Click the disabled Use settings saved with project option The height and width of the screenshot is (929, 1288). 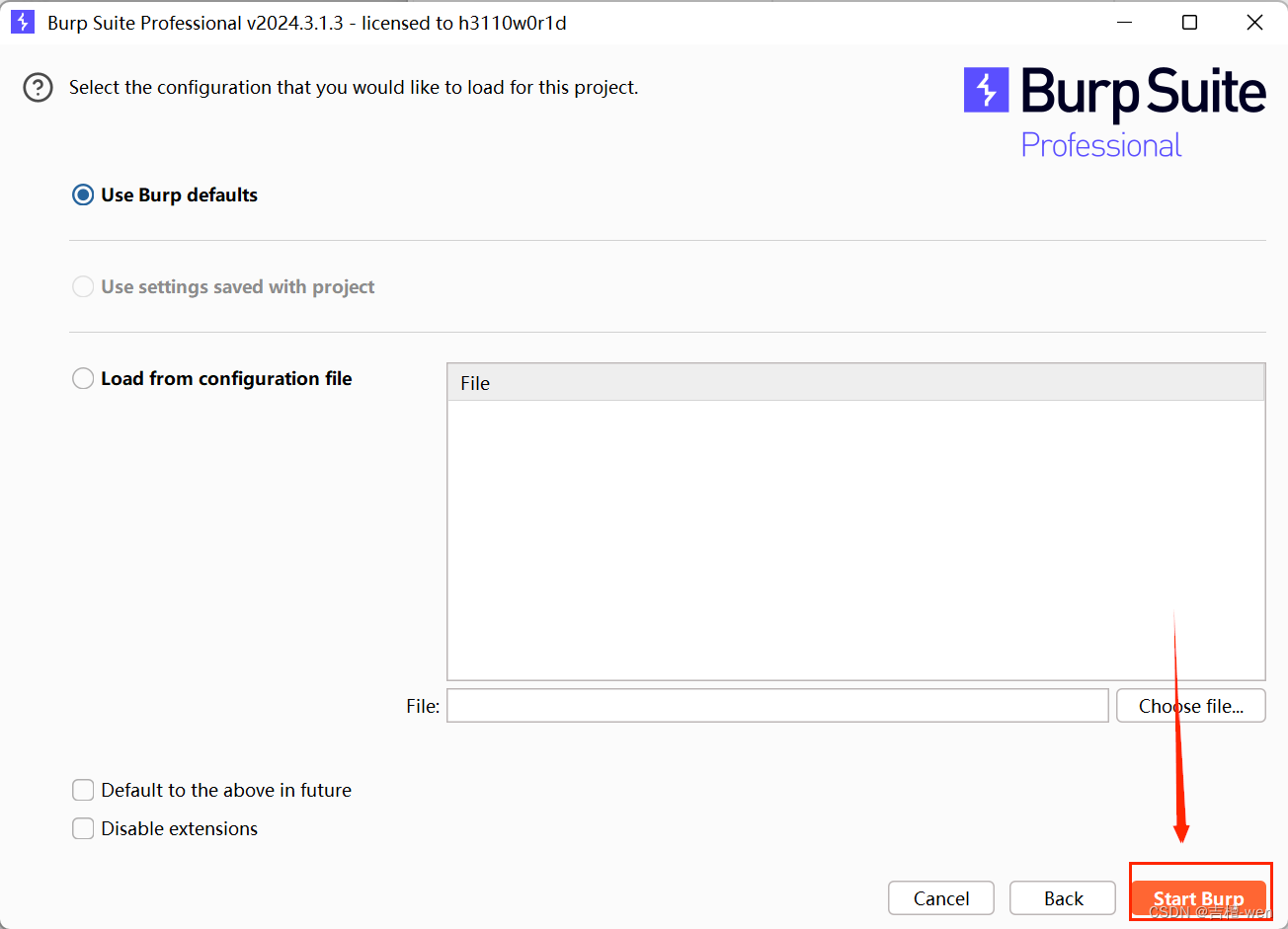83,286
